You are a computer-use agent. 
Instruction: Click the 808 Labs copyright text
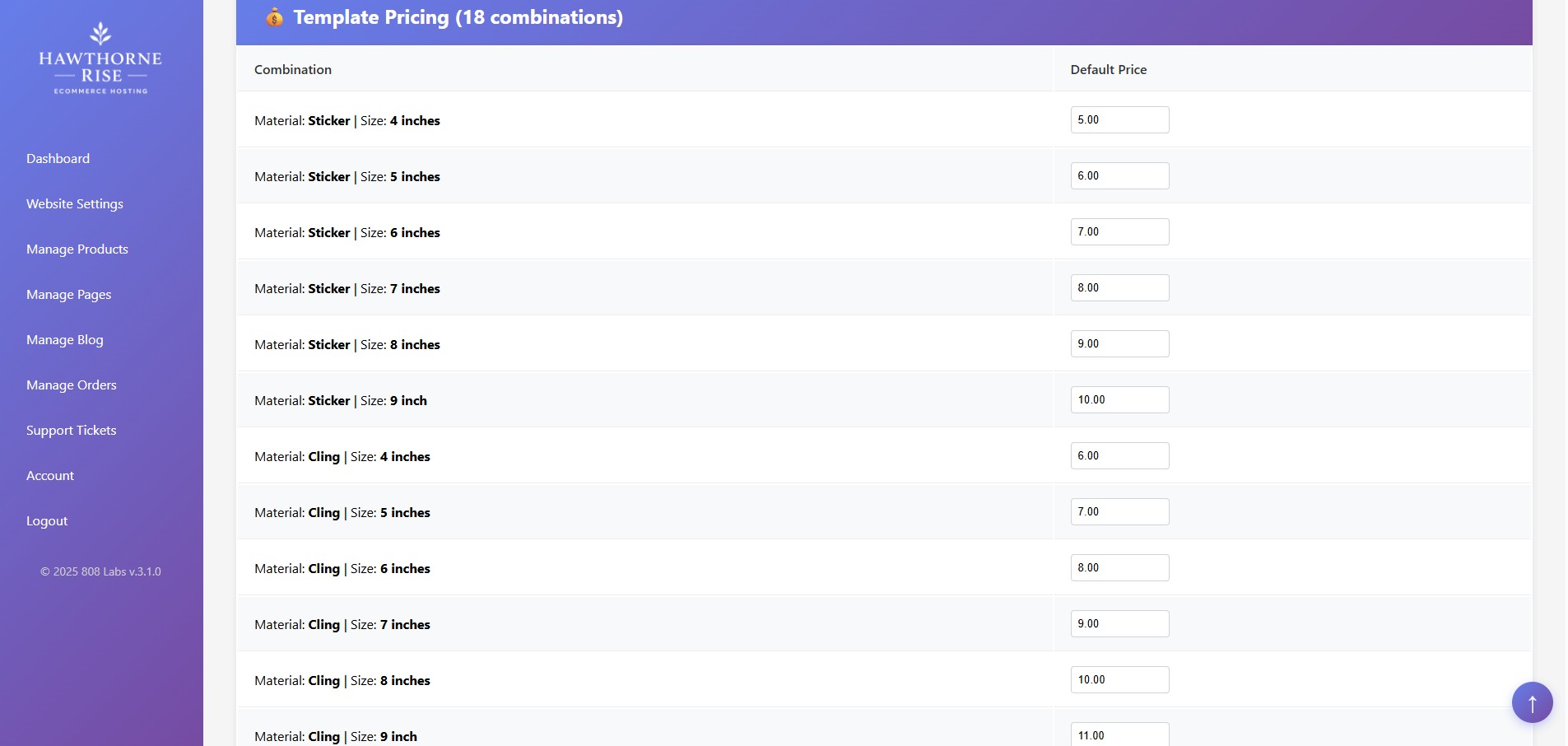tap(100, 571)
